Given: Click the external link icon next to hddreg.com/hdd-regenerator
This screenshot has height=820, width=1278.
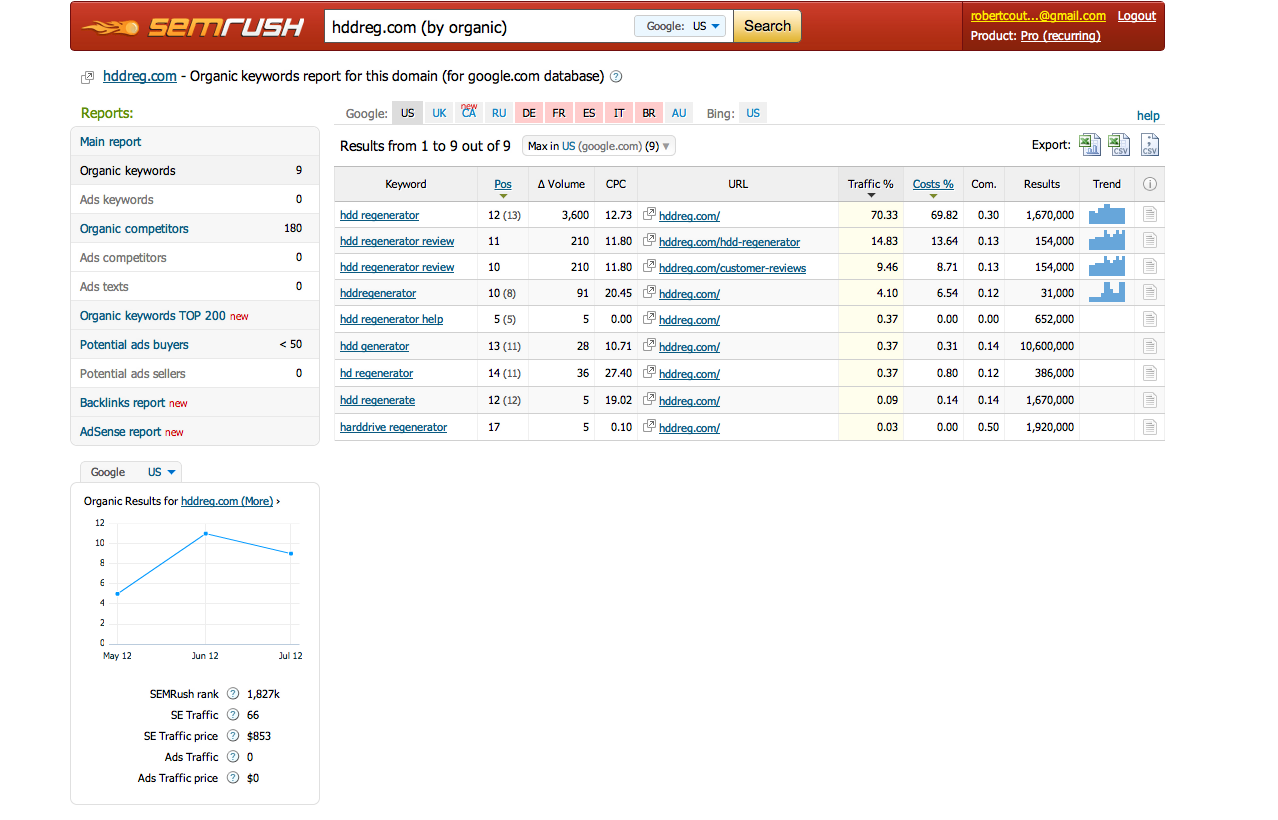Looking at the screenshot, I should click(650, 241).
